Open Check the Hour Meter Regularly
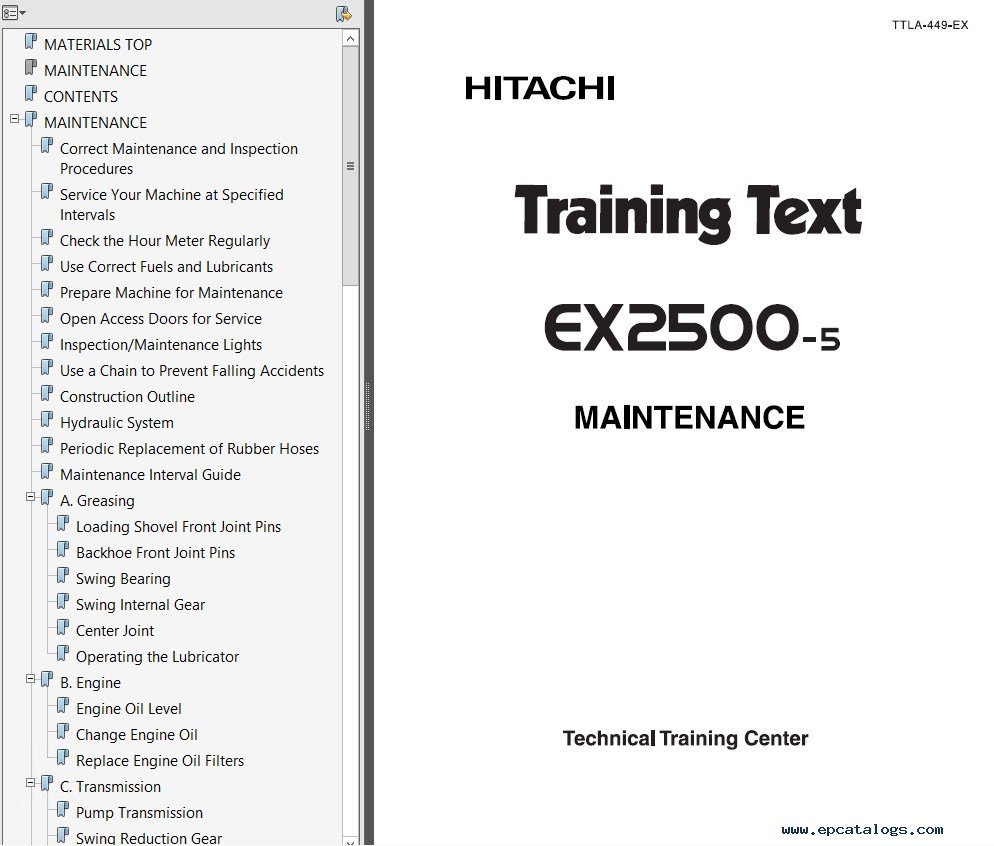This screenshot has width=994, height=846. [165, 241]
